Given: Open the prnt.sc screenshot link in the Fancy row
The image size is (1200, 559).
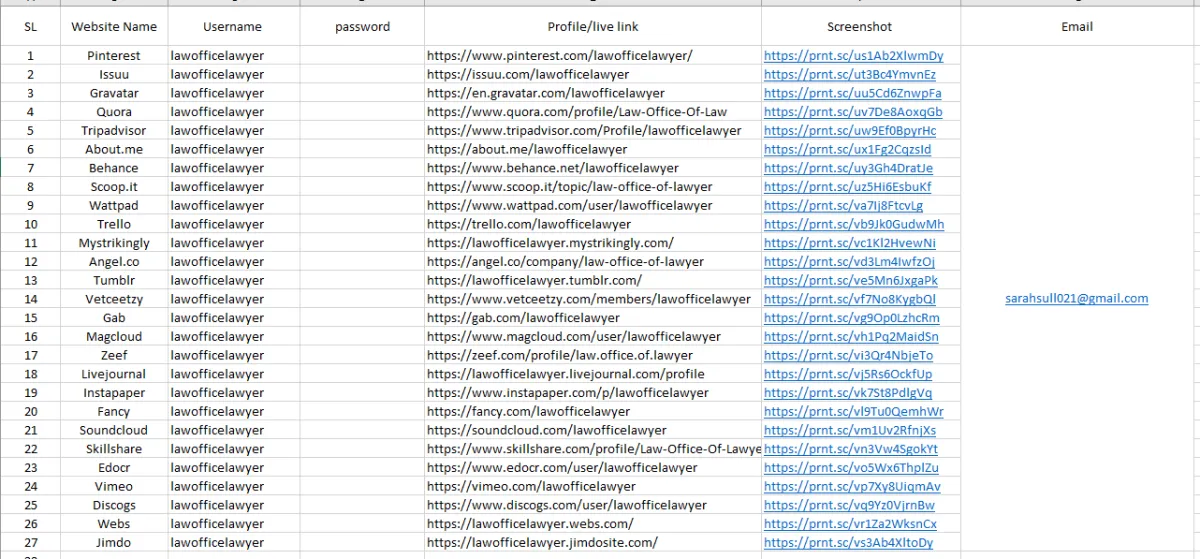Looking at the screenshot, I should pyautogui.click(x=854, y=411).
